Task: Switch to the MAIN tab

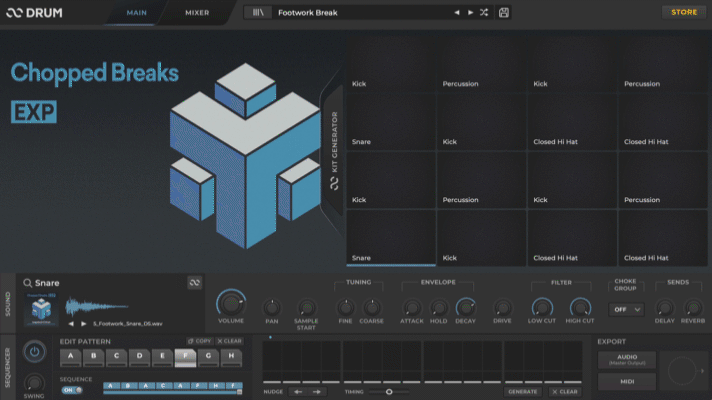Action: pyautogui.click(x=136, y=13)
